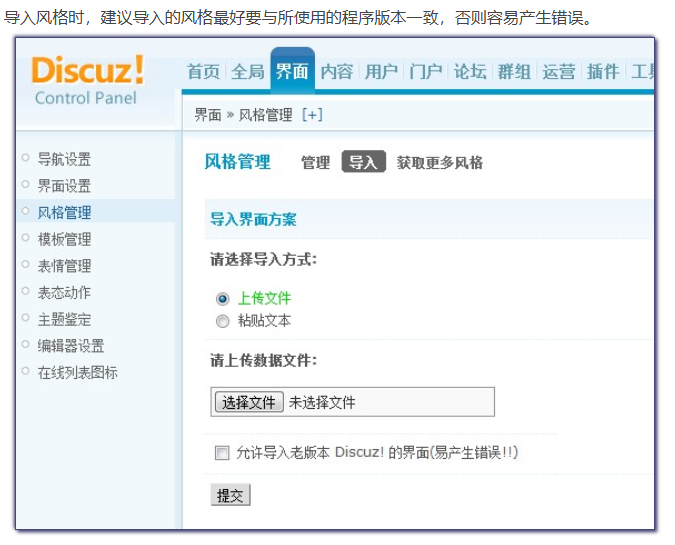Click the 选择文件 file chooser button
Screen dimensions: 675x545
[x=249, y=402]
